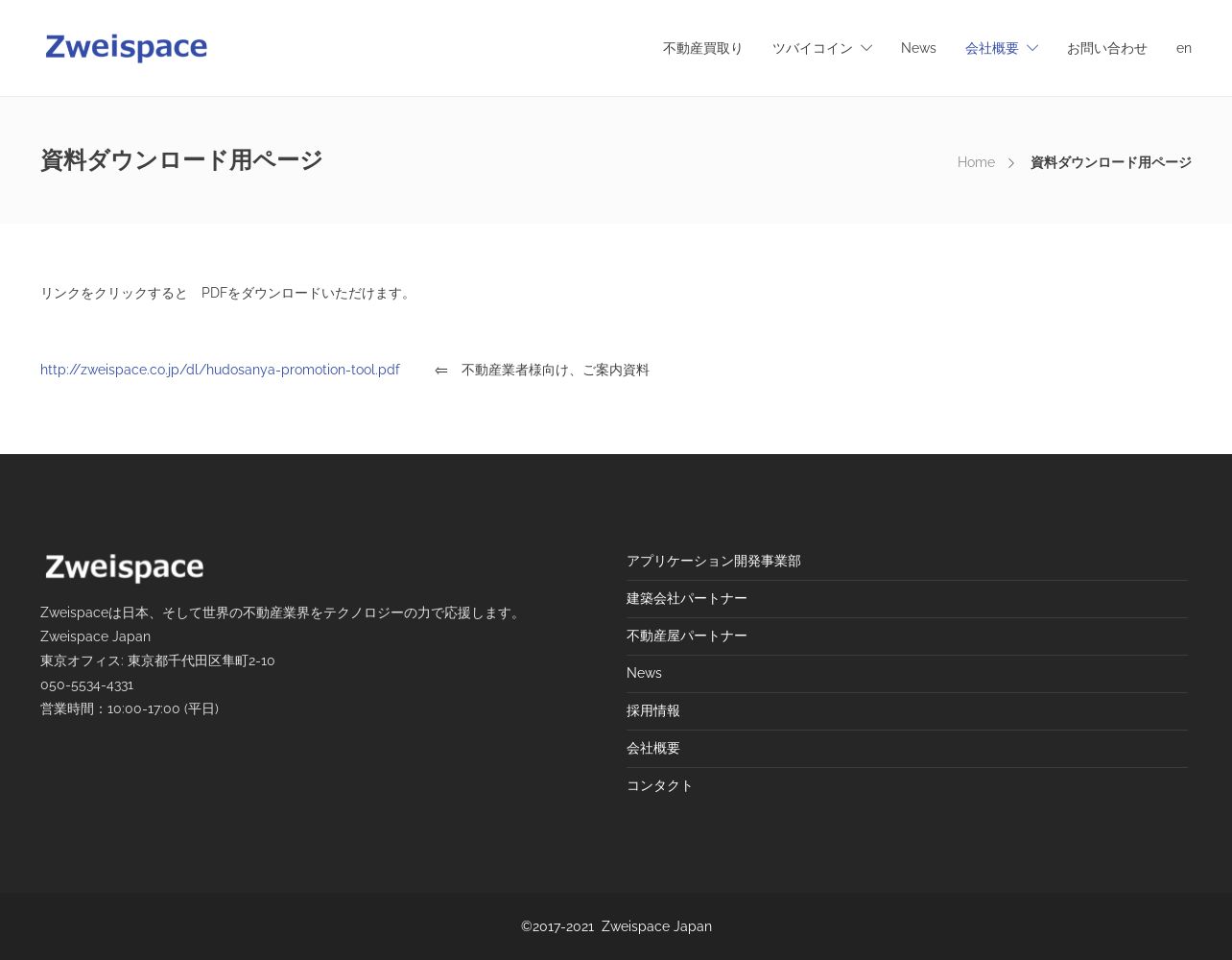The image size is (1232, 960).
Task: Click the Zweispace logo in header
Action: click(126, 48)
